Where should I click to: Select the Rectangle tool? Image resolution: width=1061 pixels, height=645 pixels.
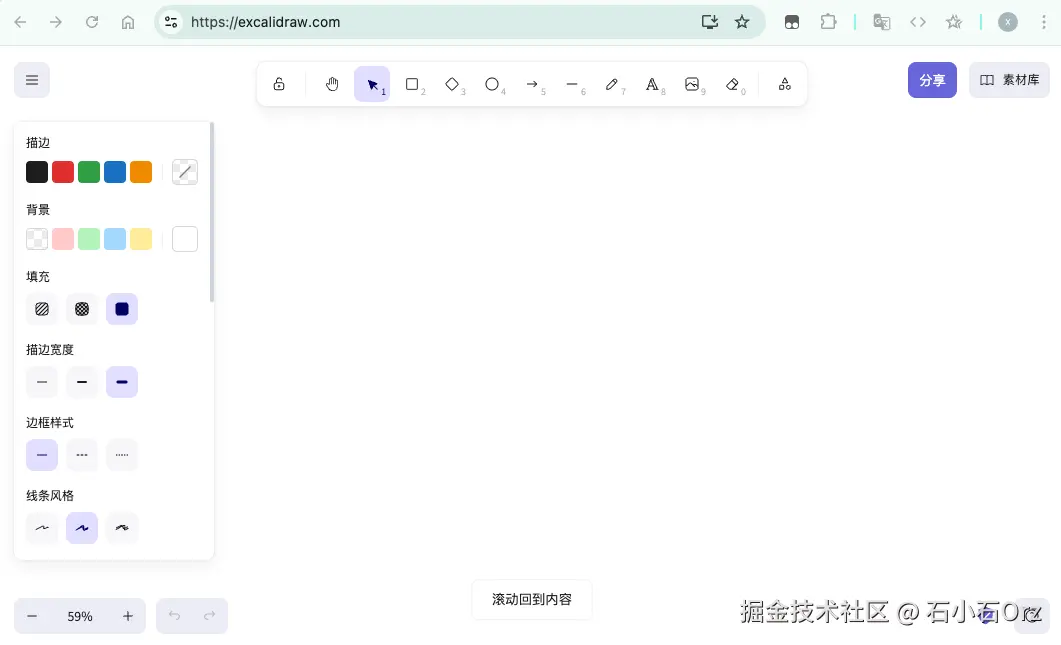point(412,84)
